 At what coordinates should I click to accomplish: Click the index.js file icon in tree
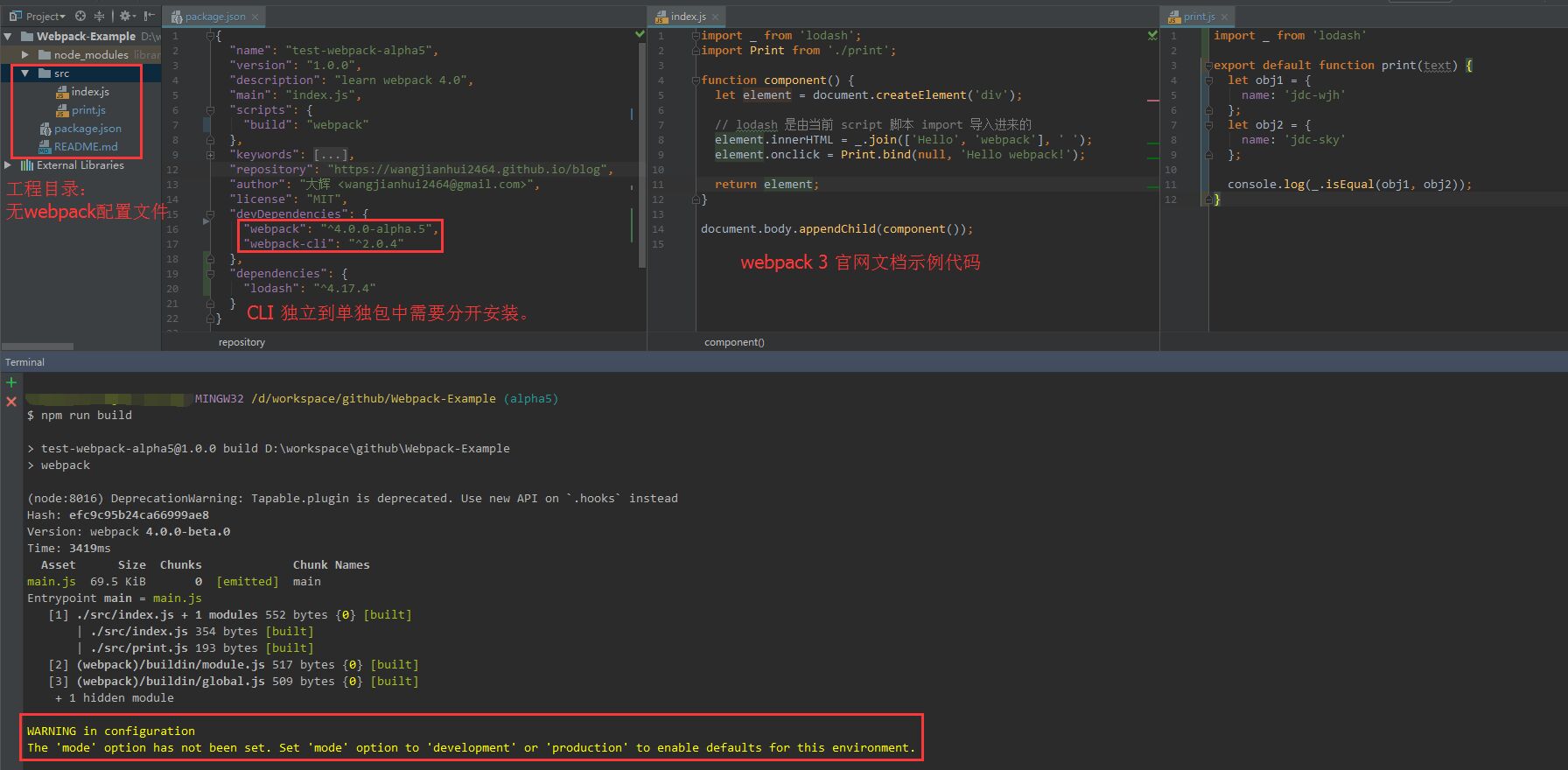pos(62,92)
